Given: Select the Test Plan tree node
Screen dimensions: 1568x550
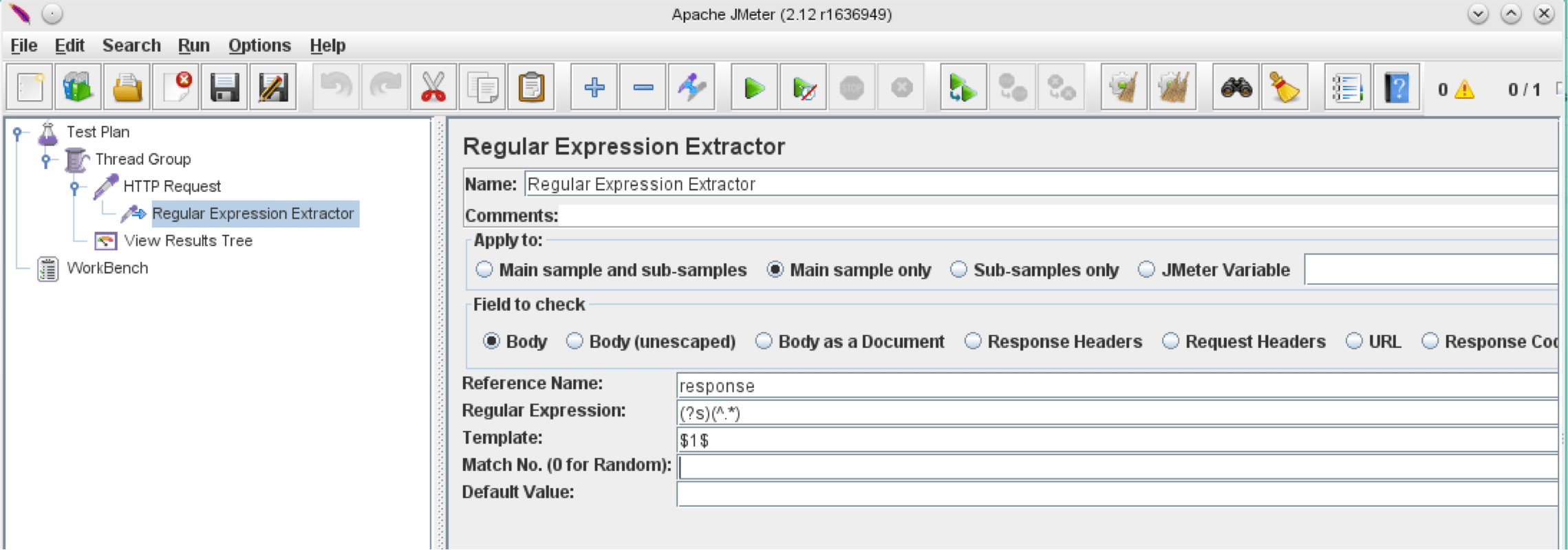Looking at the screenshot, I should [98, 132].
